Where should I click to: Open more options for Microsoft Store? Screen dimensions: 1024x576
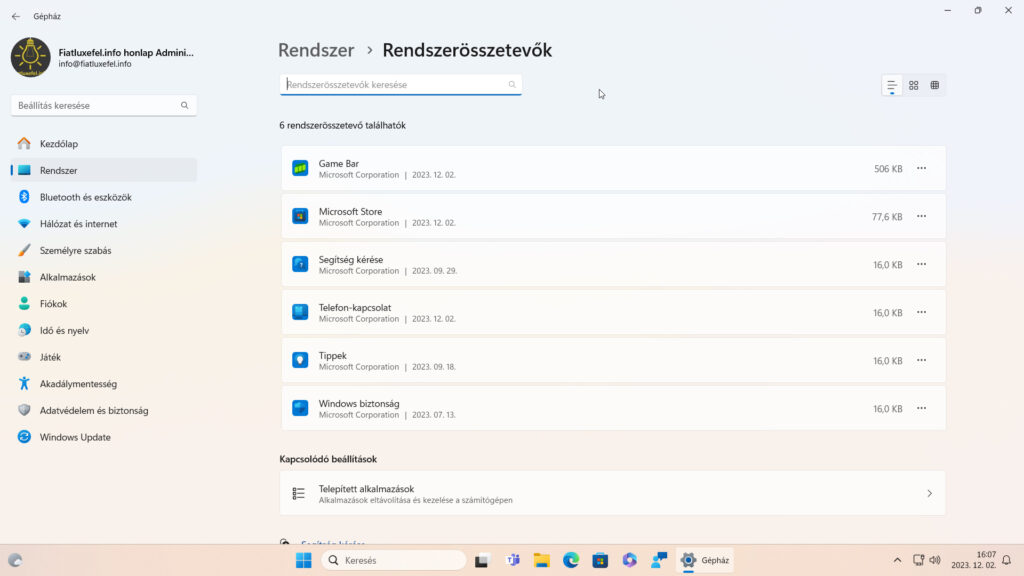(x=921, y=216)
